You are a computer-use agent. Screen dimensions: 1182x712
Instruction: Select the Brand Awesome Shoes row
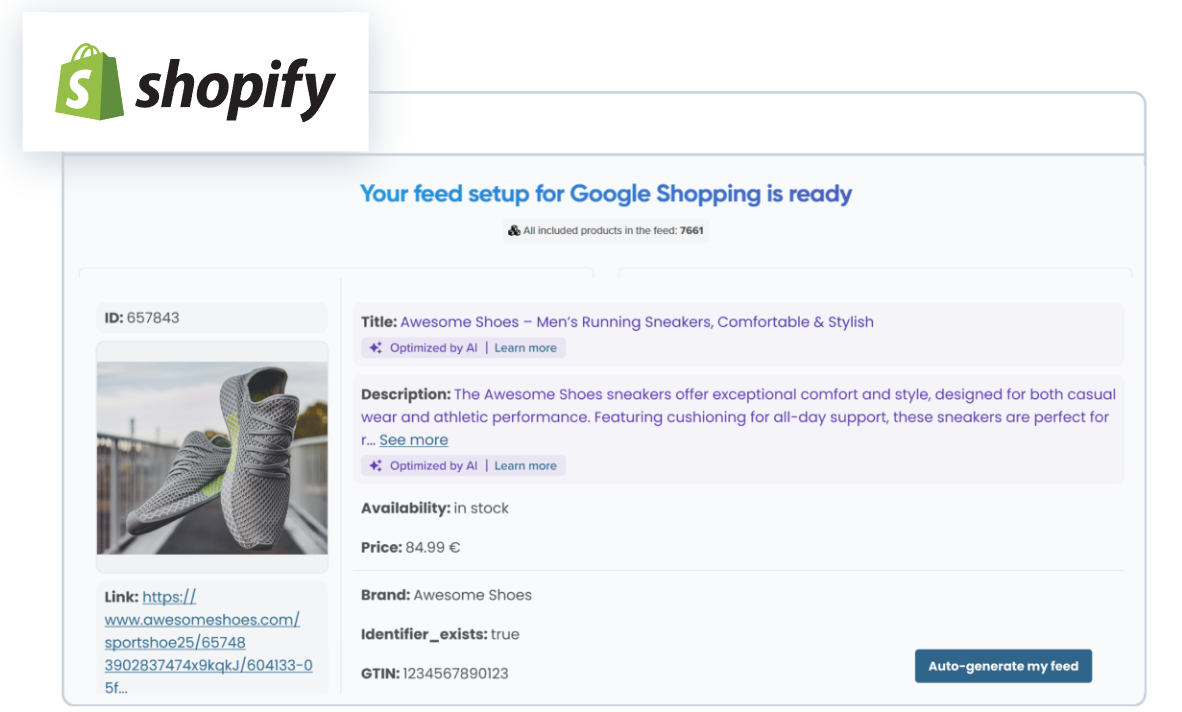click(446, 595)
